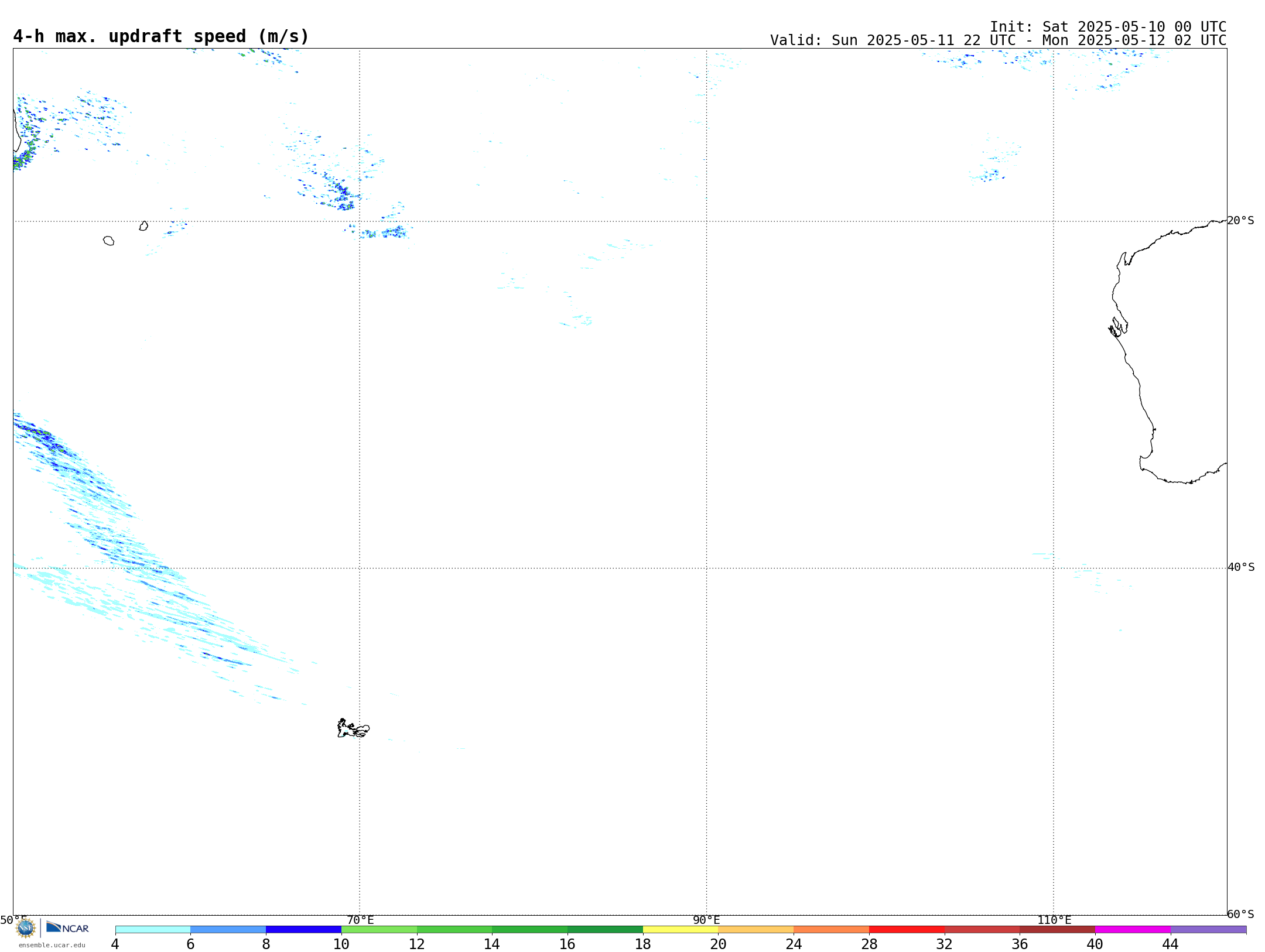Click the dark brown-red 36–40 swatch
The image size is (1265, 952).
1058,929
